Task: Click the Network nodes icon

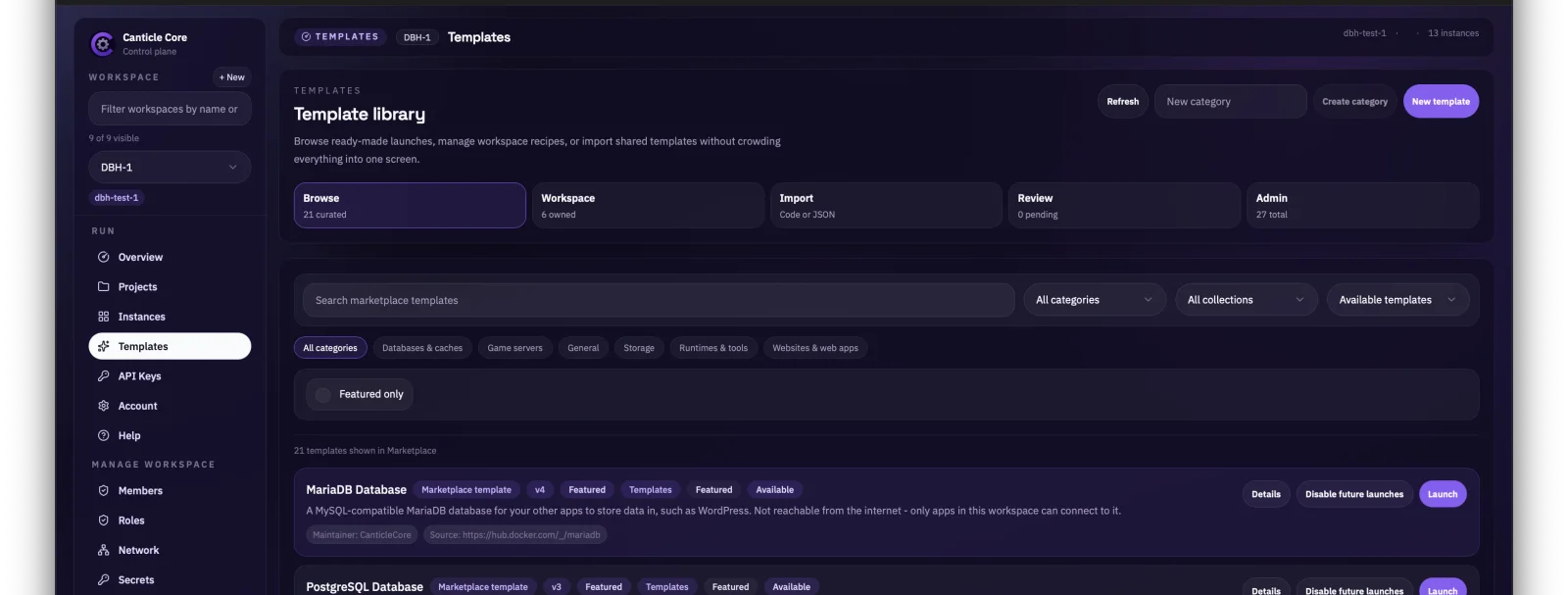Action: pos(103,550)
